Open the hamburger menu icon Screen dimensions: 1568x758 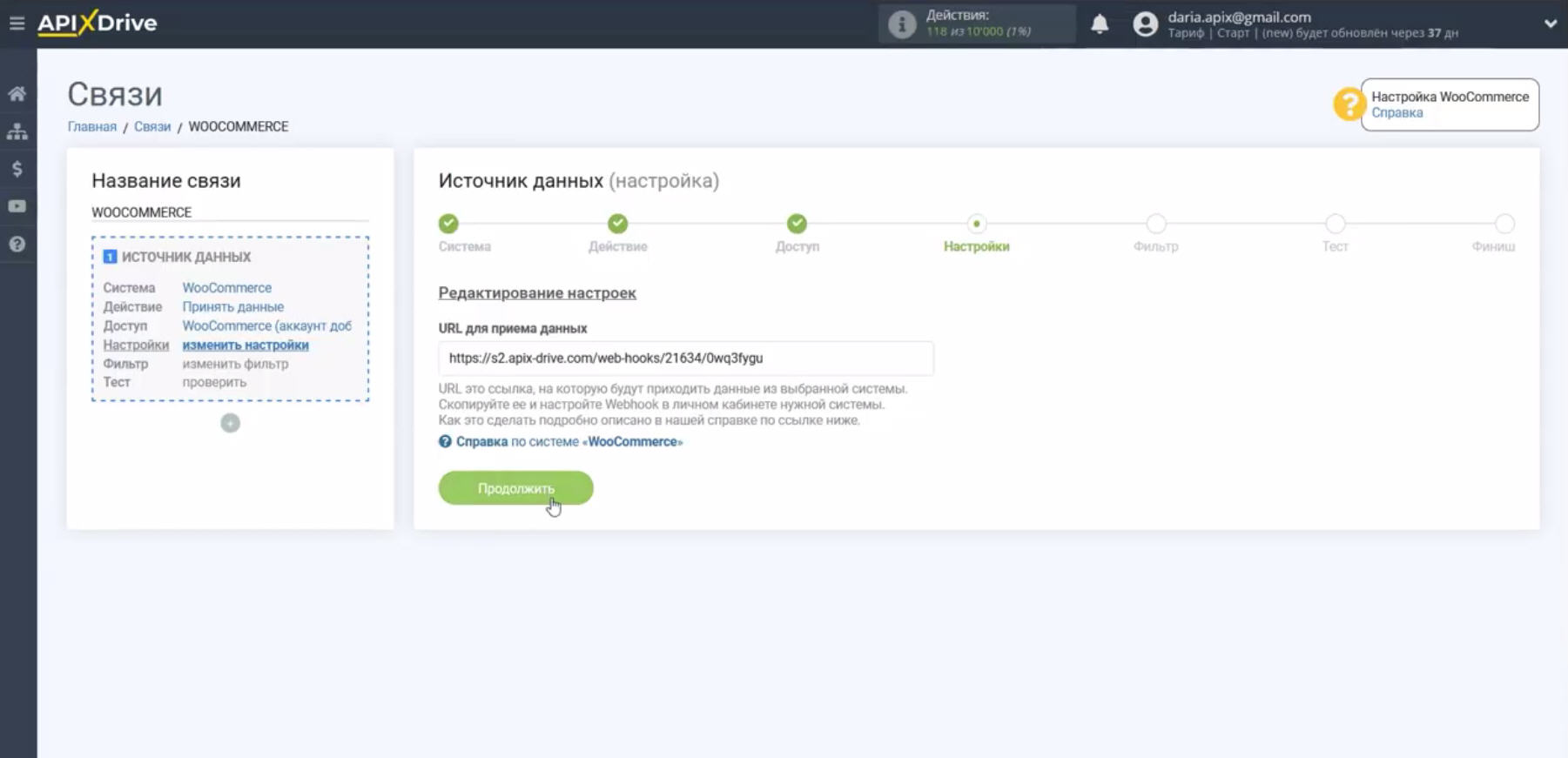point(17,23)
